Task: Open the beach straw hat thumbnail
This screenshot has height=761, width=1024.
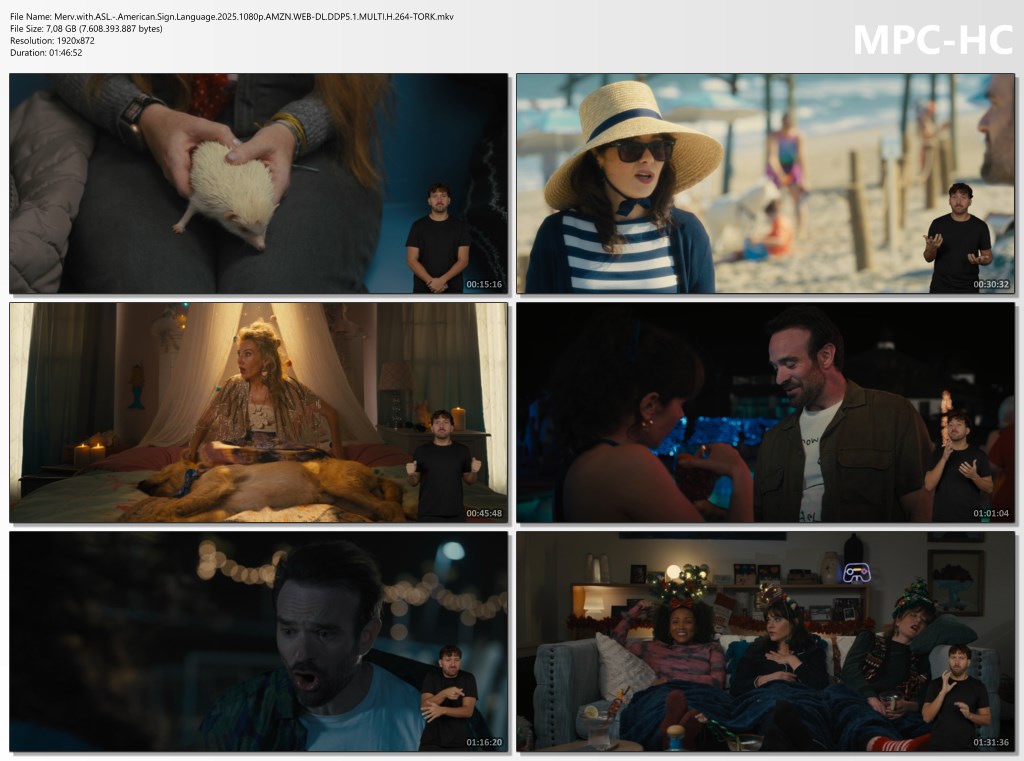Action: (765, 183)
